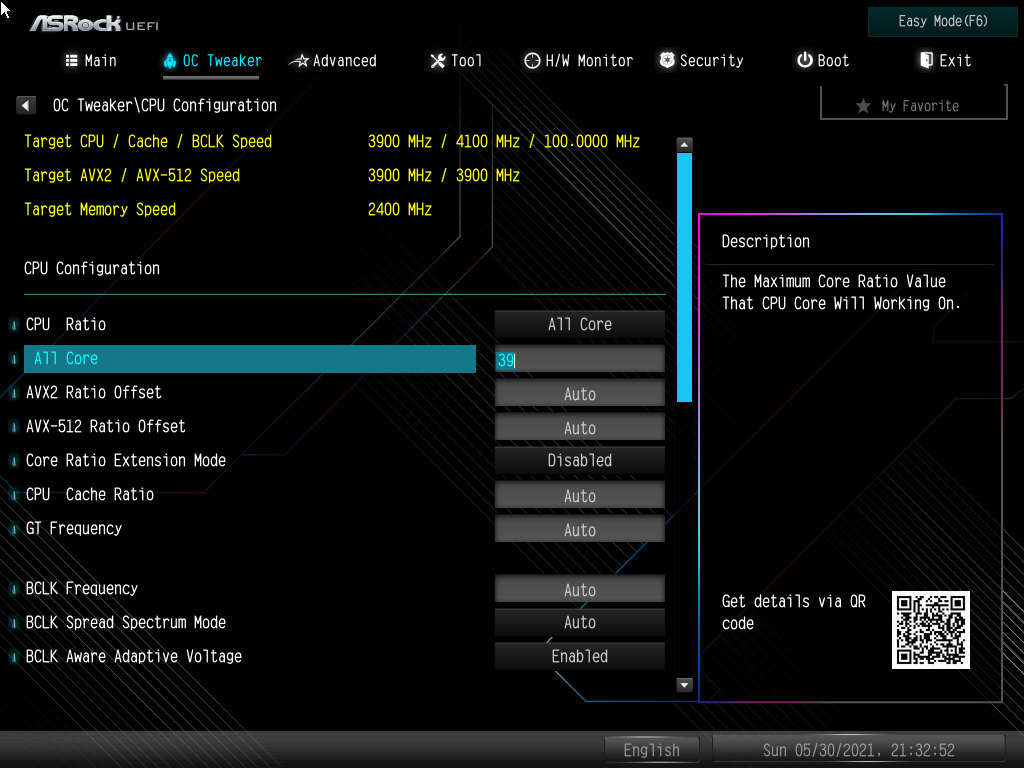Screen dimensions: 1024x768
Task: Click the 2400 MHz memory speed value
Action: point(400,210)
